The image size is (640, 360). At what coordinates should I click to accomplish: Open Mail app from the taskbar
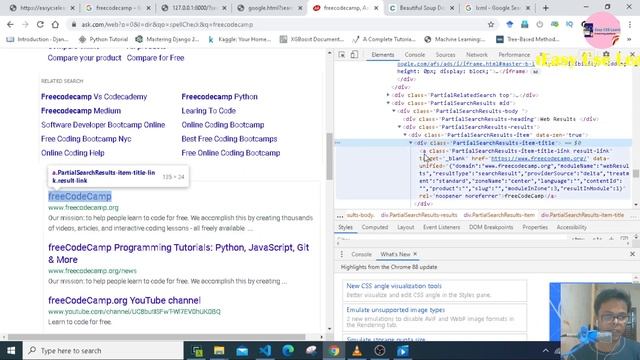242,351
